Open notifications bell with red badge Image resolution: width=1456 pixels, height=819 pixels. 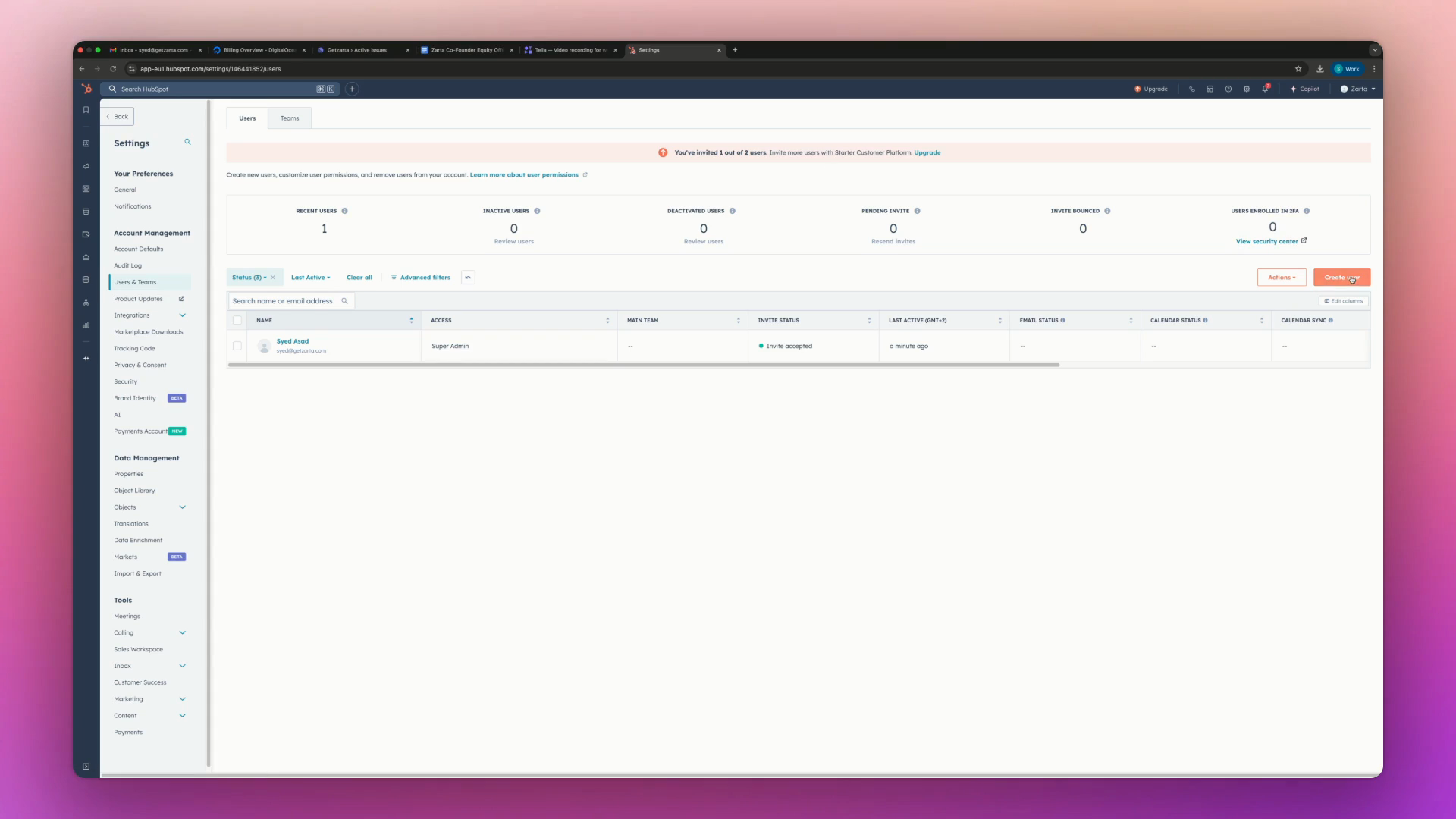tap(1265, 88)
